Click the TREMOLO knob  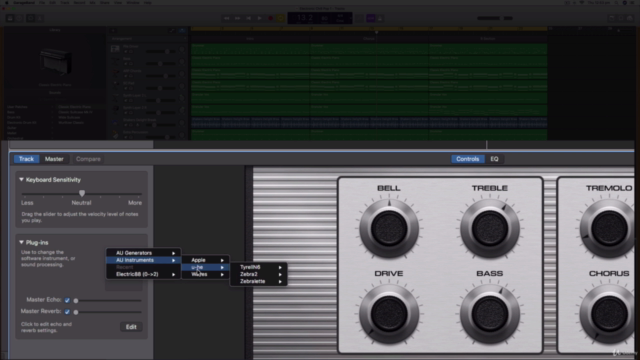click(x=608, y=228)
